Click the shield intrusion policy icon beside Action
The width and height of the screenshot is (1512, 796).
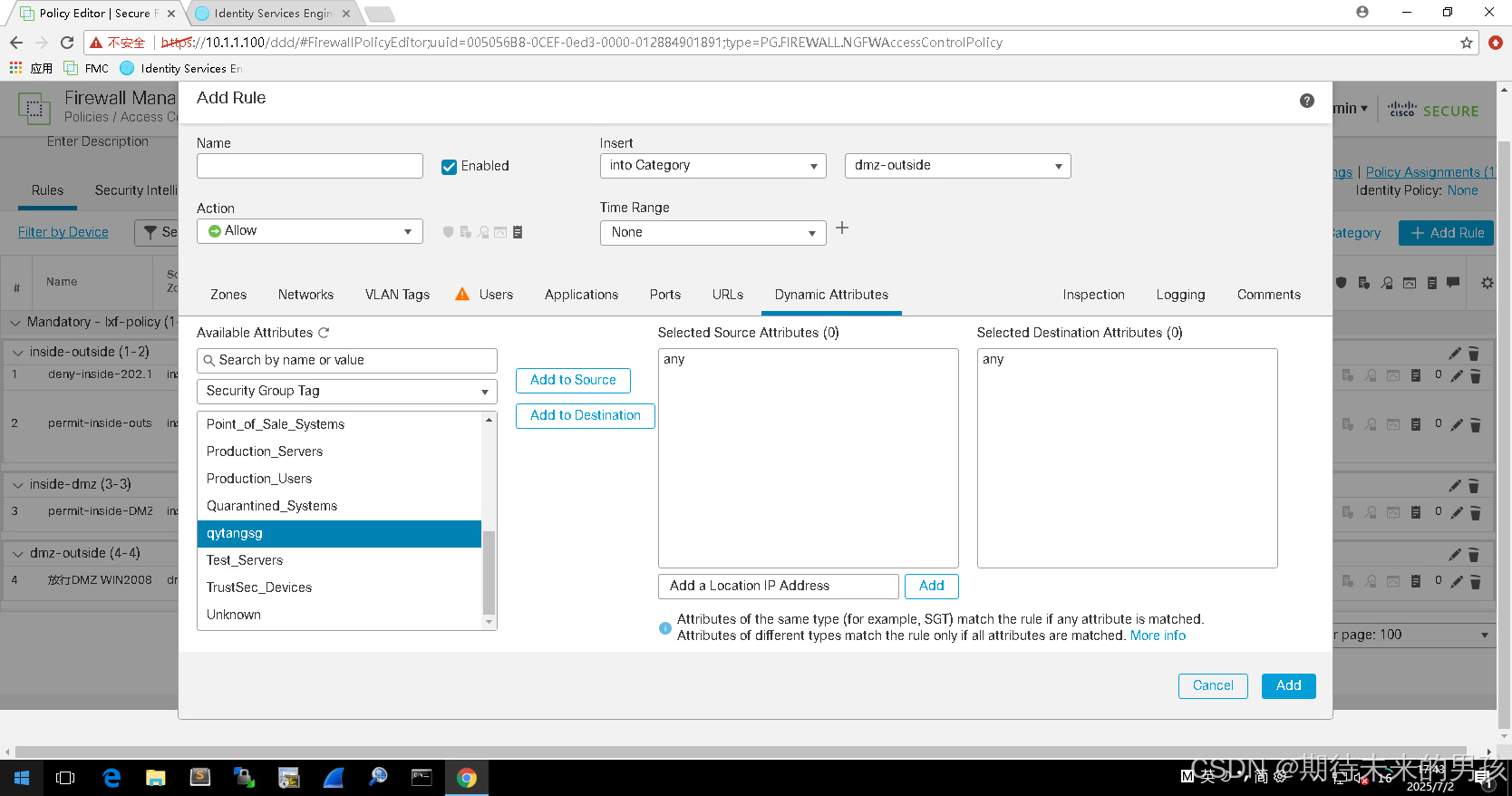pyautogui.click(x=448, y=232)
